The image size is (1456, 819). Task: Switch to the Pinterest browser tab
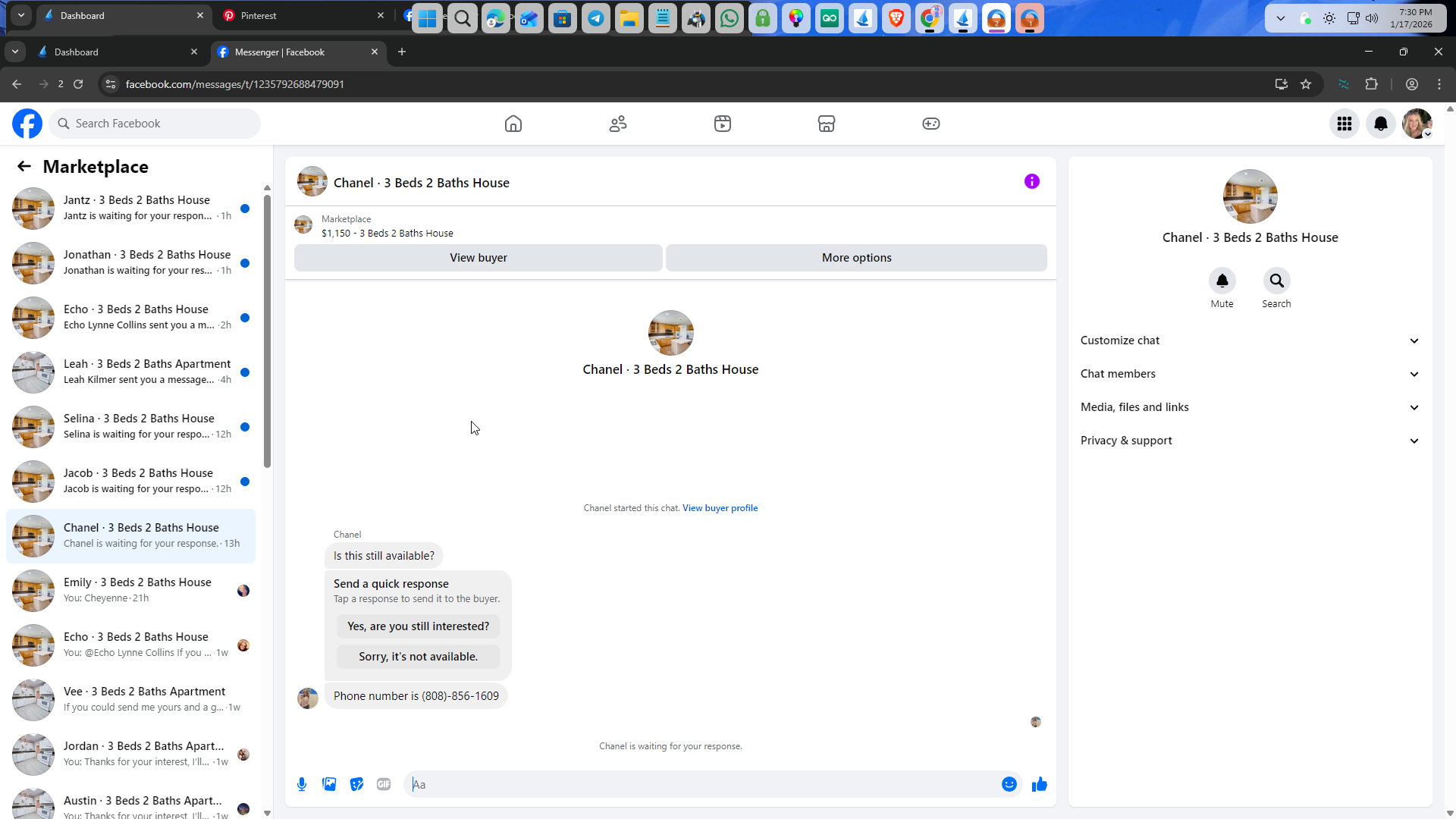click(259, 15)
